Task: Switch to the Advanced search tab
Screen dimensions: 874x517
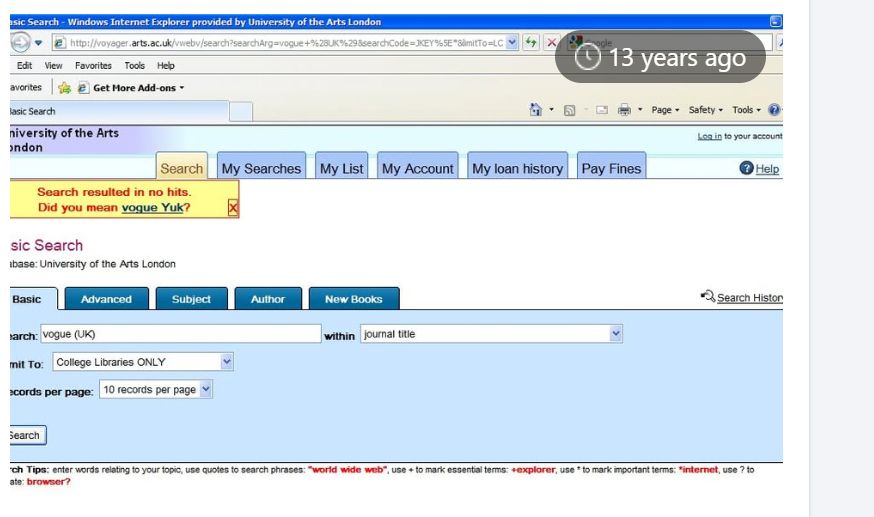Action: [x=106, y=299]
